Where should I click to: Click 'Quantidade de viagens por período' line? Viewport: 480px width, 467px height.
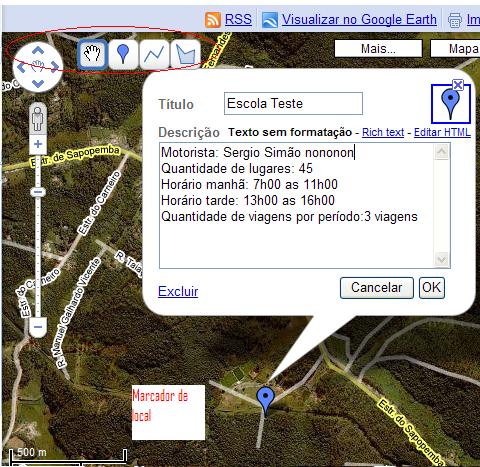[289, 217]
